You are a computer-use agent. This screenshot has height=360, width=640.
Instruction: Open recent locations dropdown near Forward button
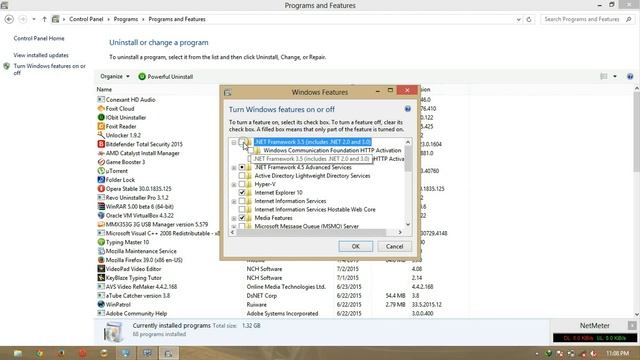point(34,19)
